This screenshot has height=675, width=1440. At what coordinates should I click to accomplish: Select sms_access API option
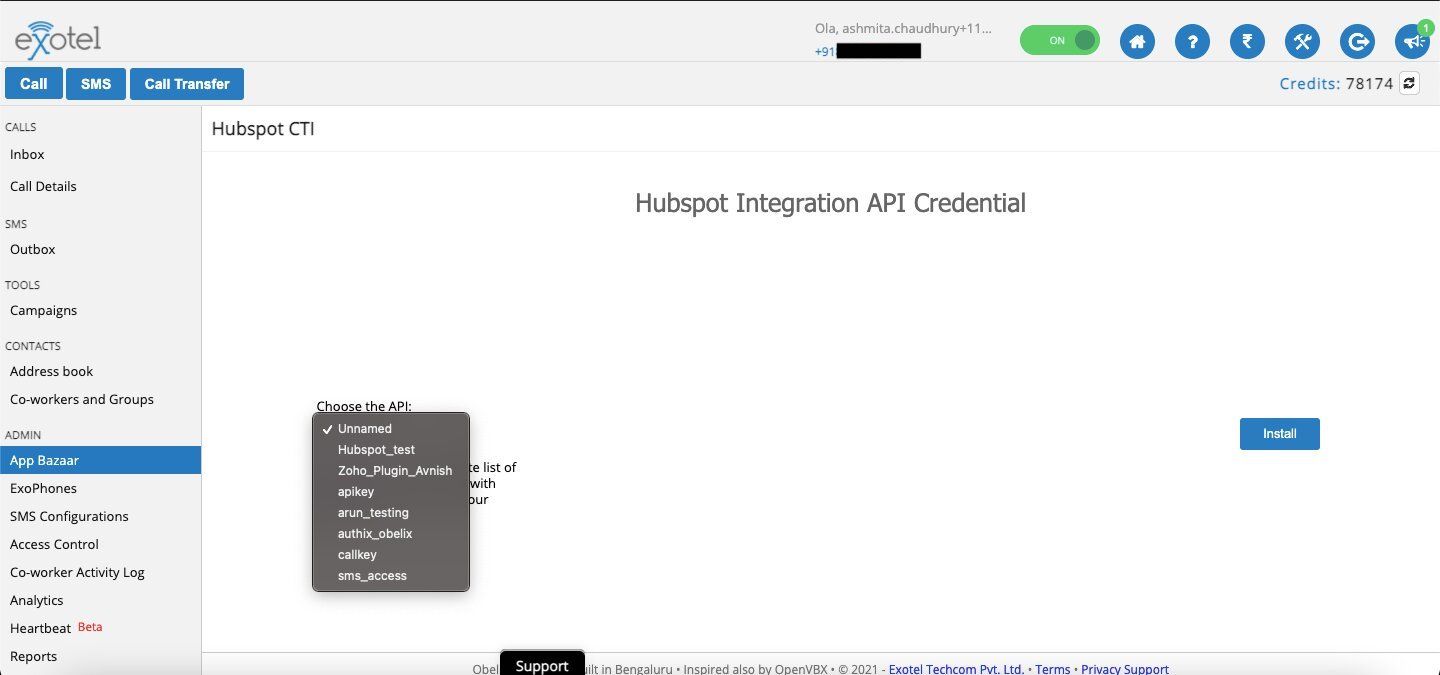click(x=391, y=576)
